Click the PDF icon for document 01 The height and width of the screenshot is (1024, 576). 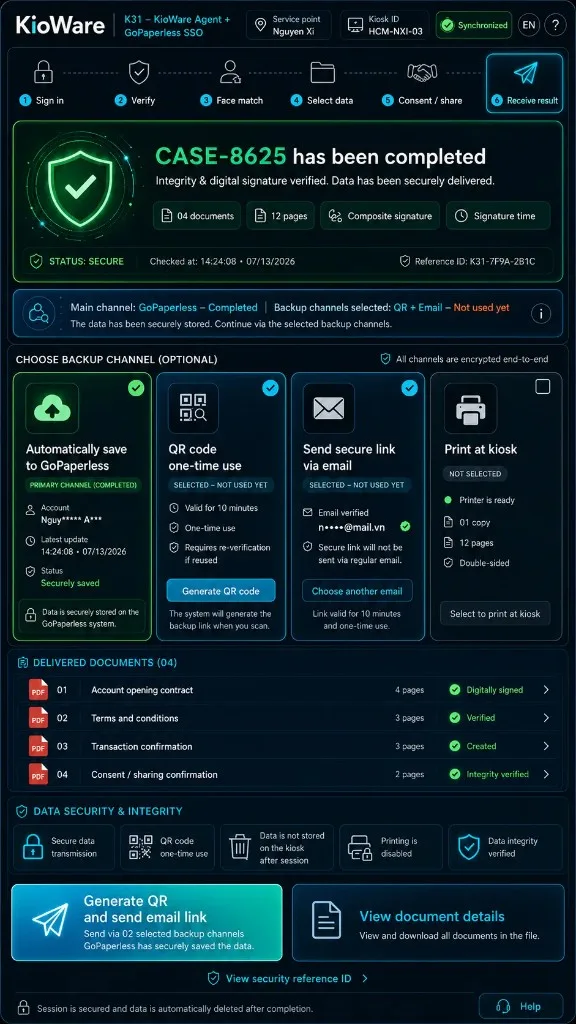pos(39,690)
